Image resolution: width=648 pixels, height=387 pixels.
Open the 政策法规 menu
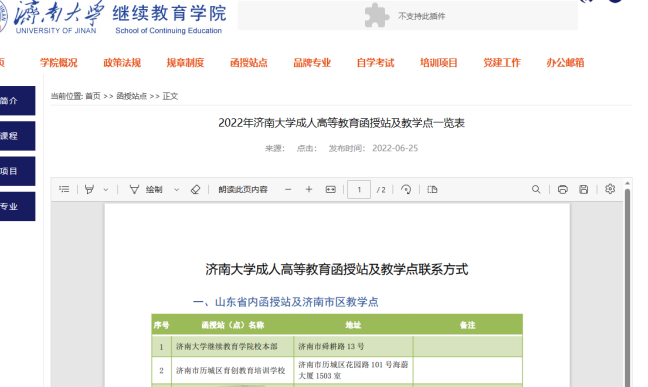(122, 63)
